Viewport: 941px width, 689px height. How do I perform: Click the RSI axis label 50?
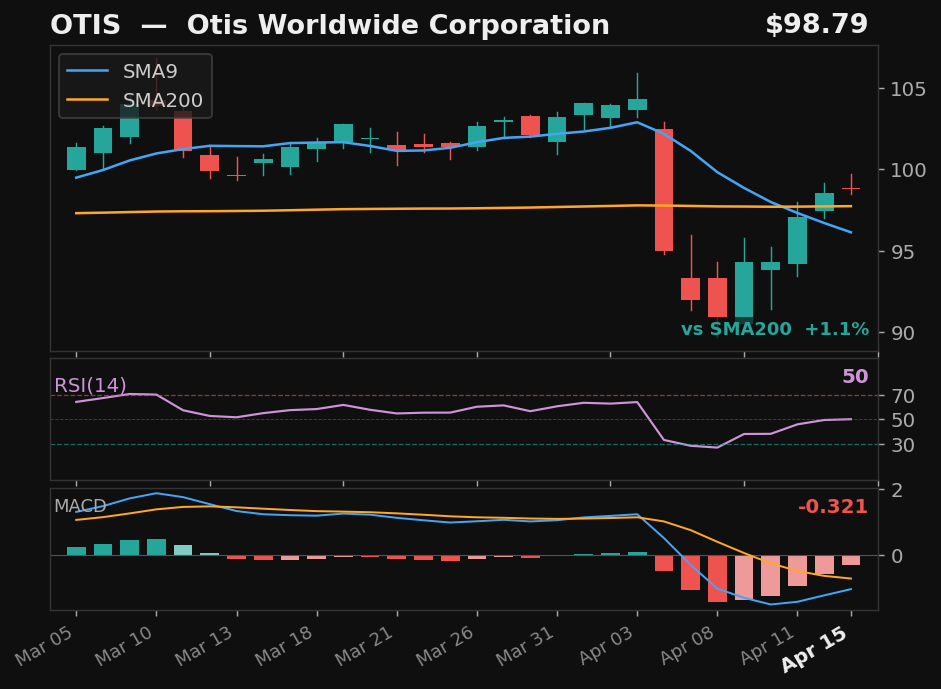[903, 421]
